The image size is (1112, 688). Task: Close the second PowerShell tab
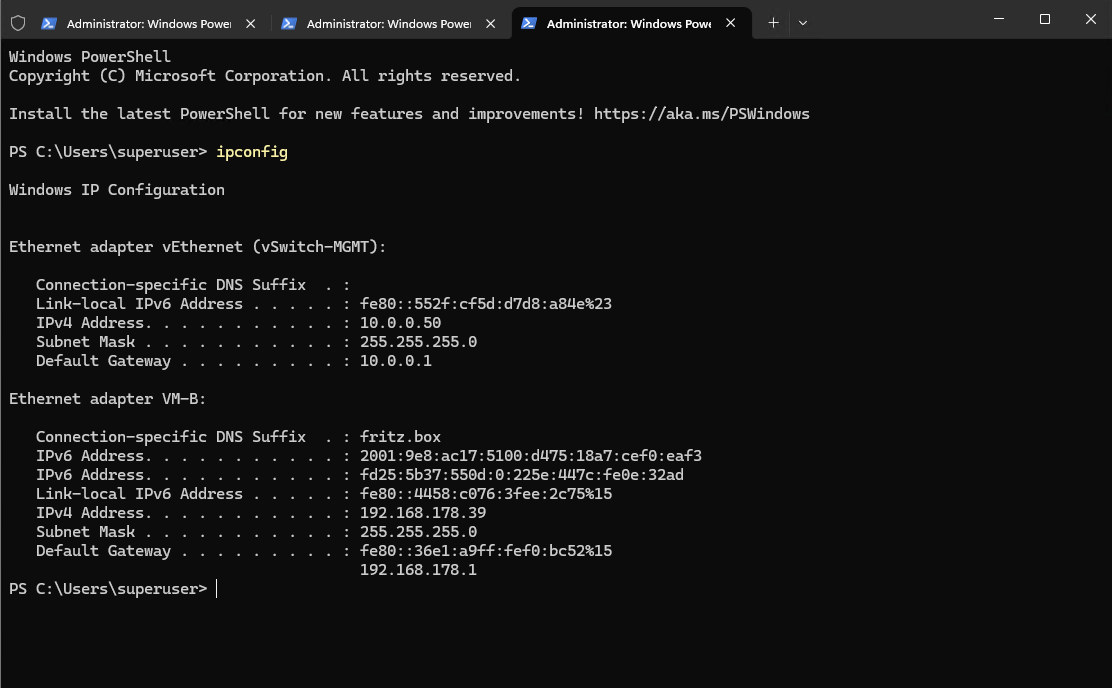click(490, 23)
